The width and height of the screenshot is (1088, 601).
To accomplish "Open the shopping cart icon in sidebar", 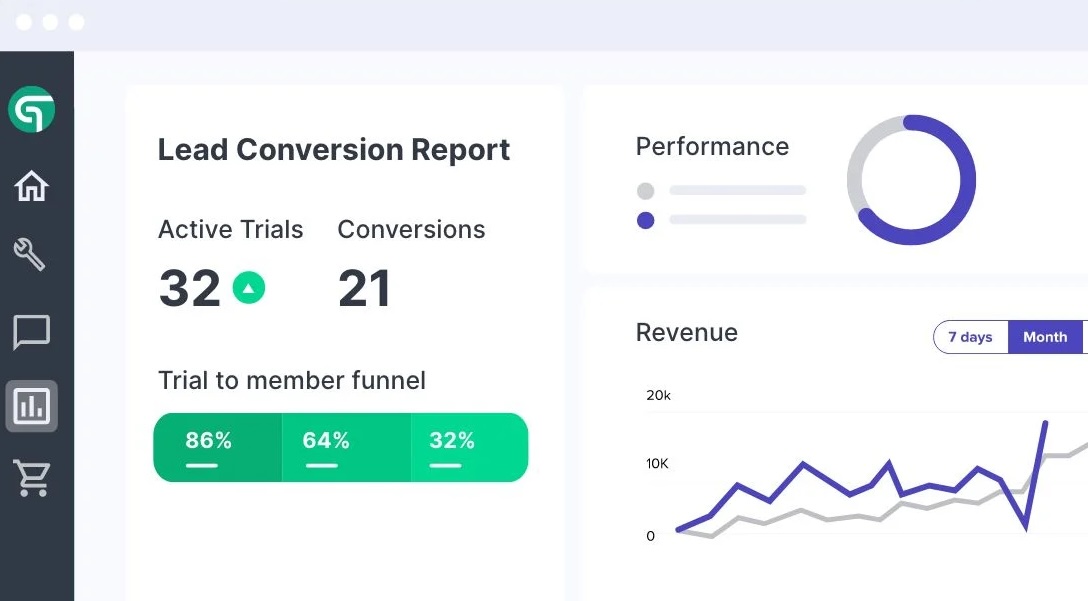I will [x=32, y=478].
